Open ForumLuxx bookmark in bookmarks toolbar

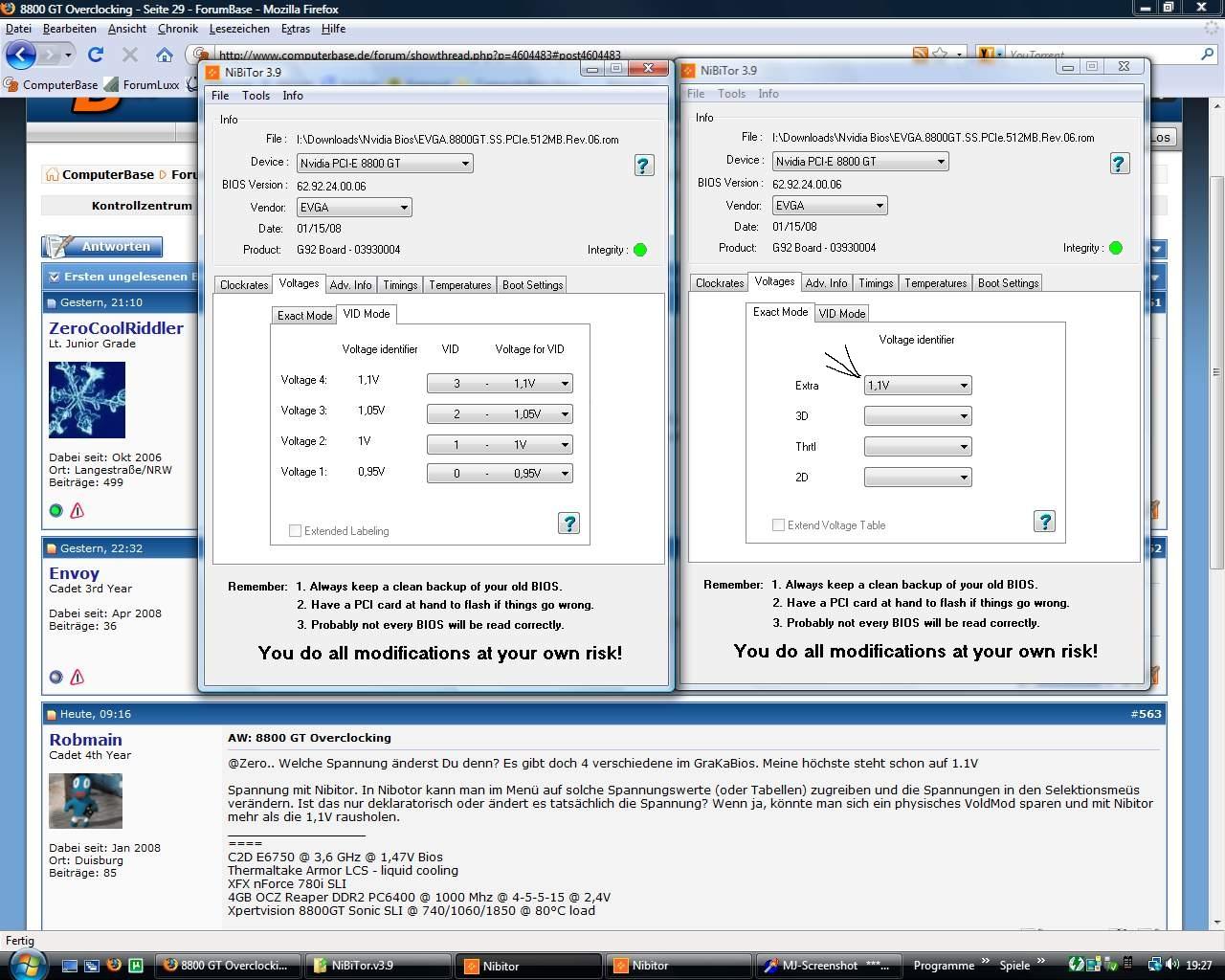[142, 84]
